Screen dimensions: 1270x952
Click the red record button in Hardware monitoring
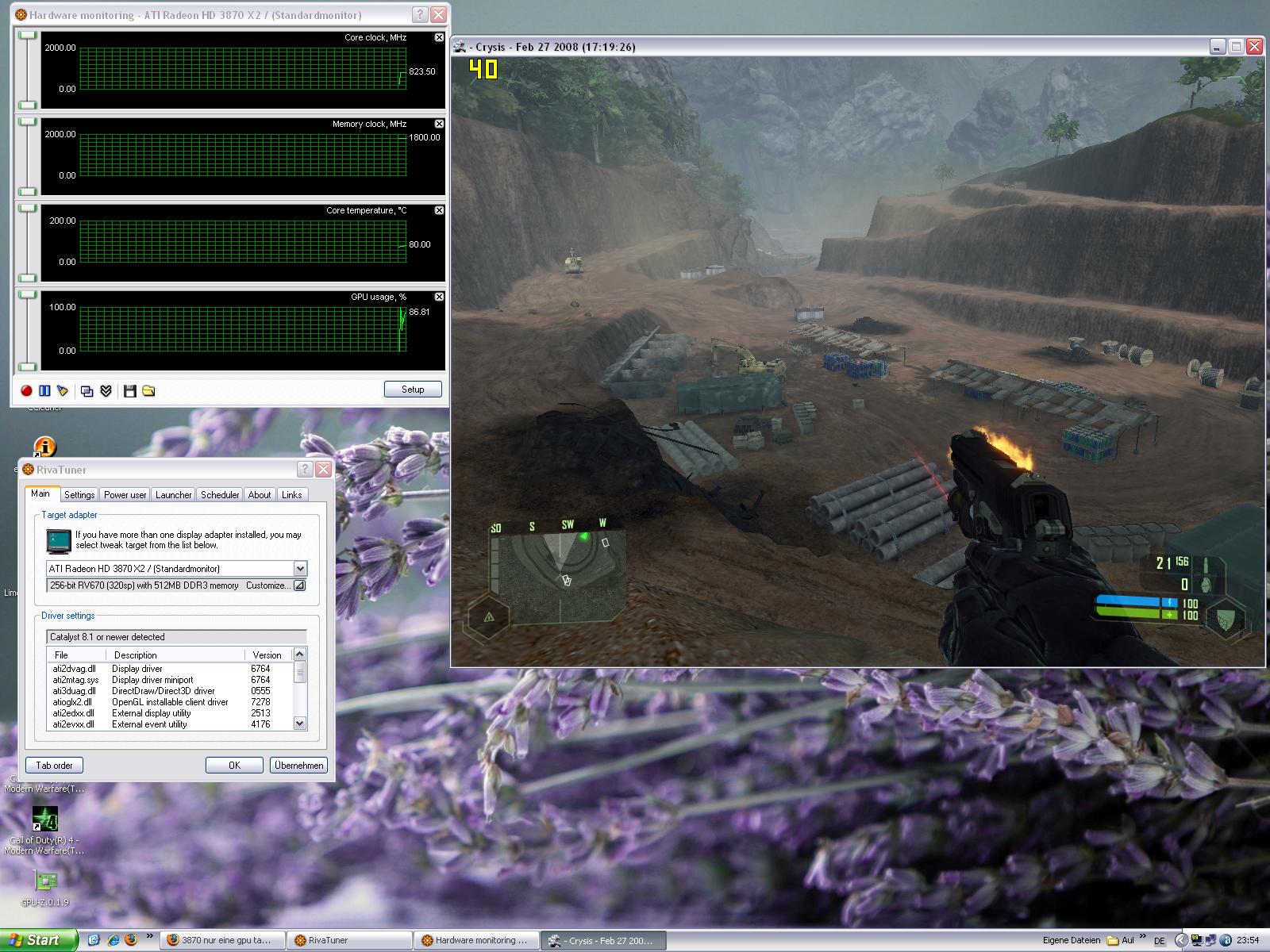(x=26, y=390)
